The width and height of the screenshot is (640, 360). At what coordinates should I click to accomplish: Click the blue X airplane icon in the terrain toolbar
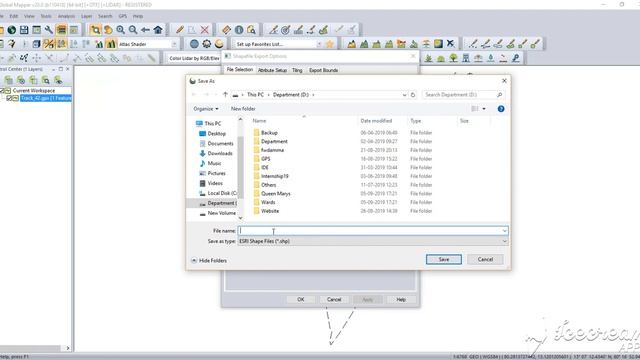[451, 44]
